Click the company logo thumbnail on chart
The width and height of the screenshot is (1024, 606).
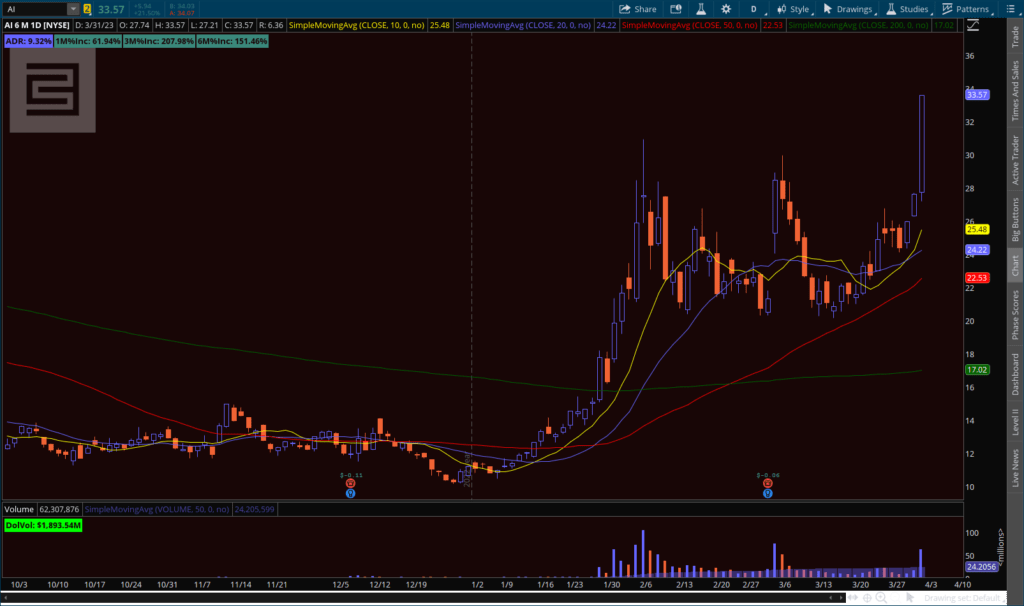(x=52, y=90)
